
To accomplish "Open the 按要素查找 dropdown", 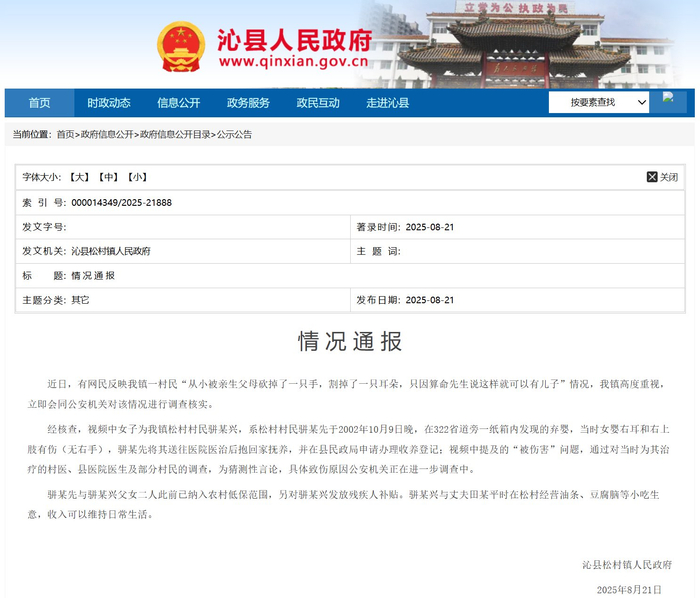I will click(598, 103).
